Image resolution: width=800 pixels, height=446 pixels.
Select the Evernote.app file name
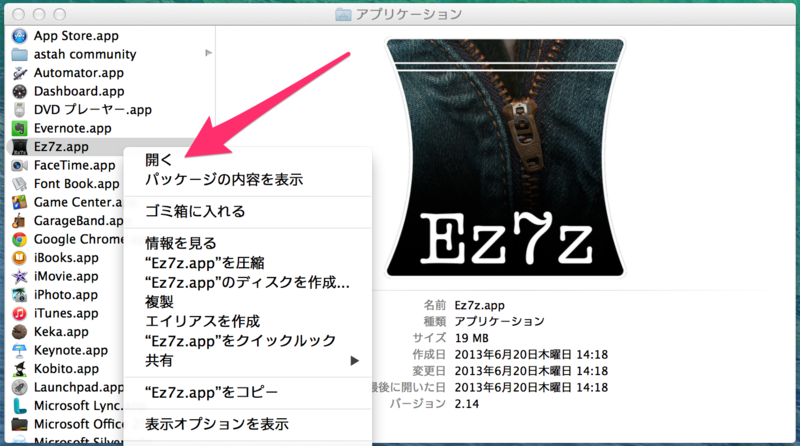(72, 128)
